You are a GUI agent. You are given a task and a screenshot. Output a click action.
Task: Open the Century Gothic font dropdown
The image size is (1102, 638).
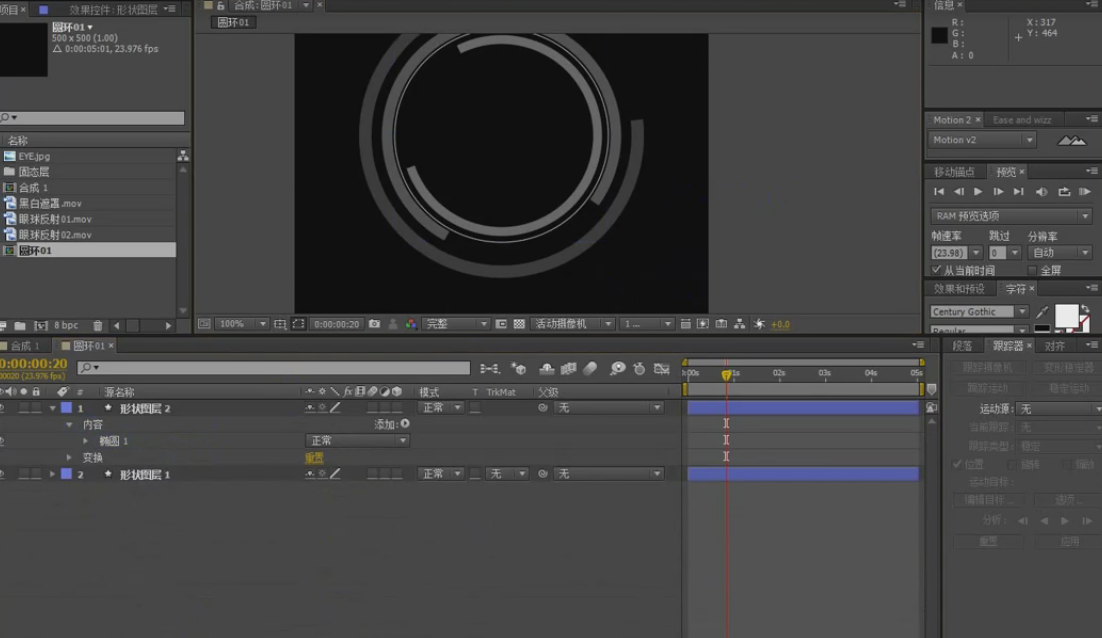coord(979,312)
